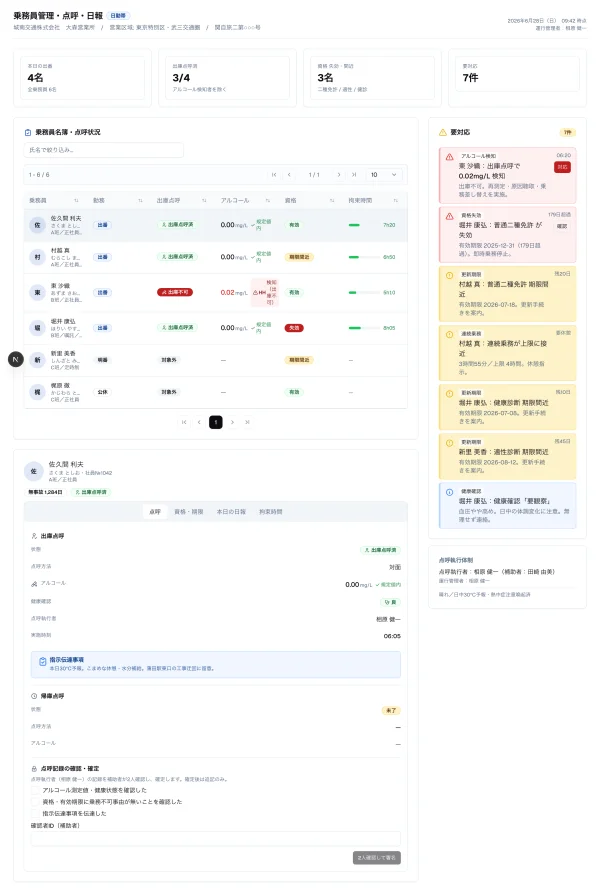Image resolution: width=600 pixels, height=892 pixels.
Task: Click the alert triangle on アルコール検知 card
Action: (449, 156)
